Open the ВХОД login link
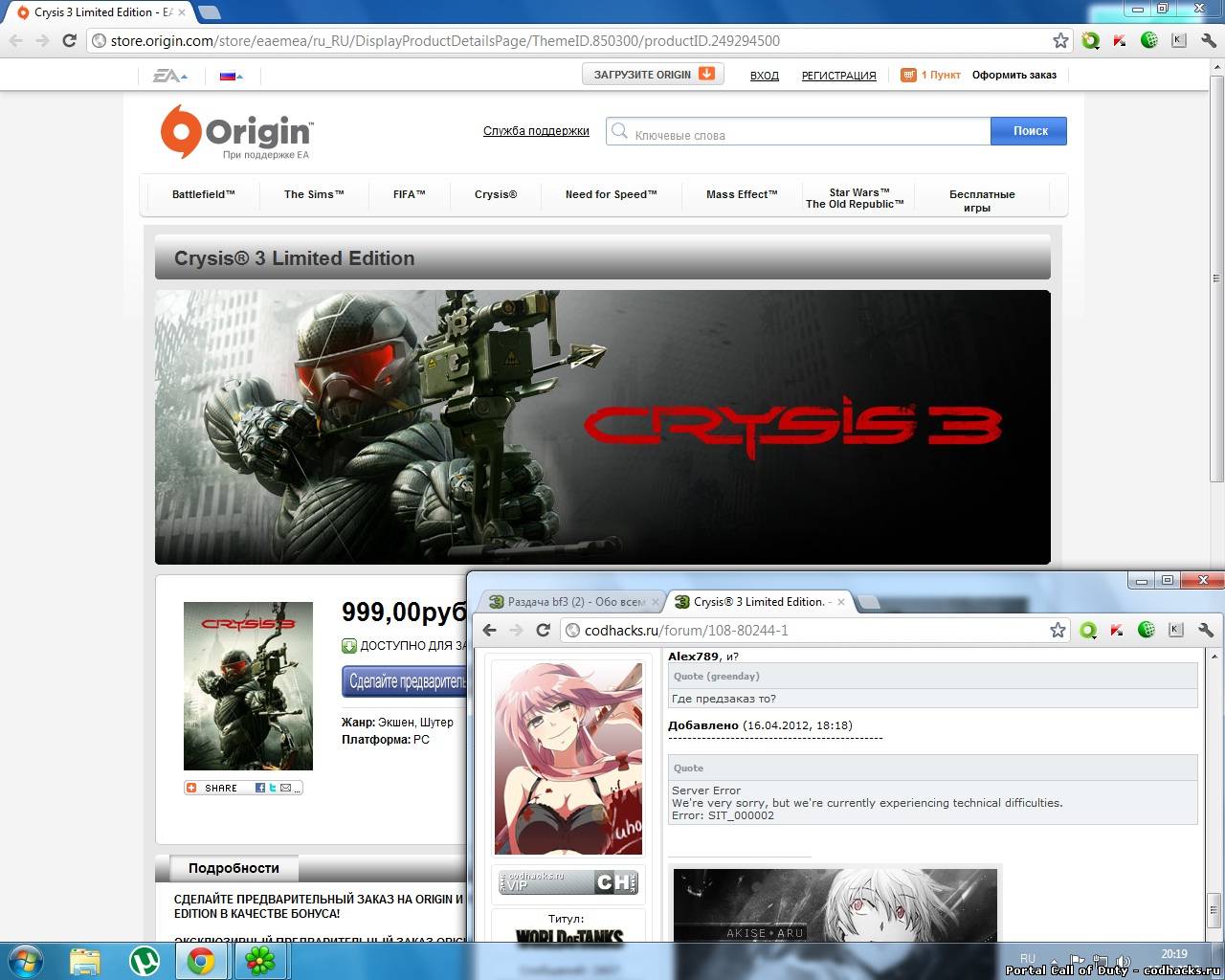The height and width of the screenshot is (980, 1225). point(764,75)
